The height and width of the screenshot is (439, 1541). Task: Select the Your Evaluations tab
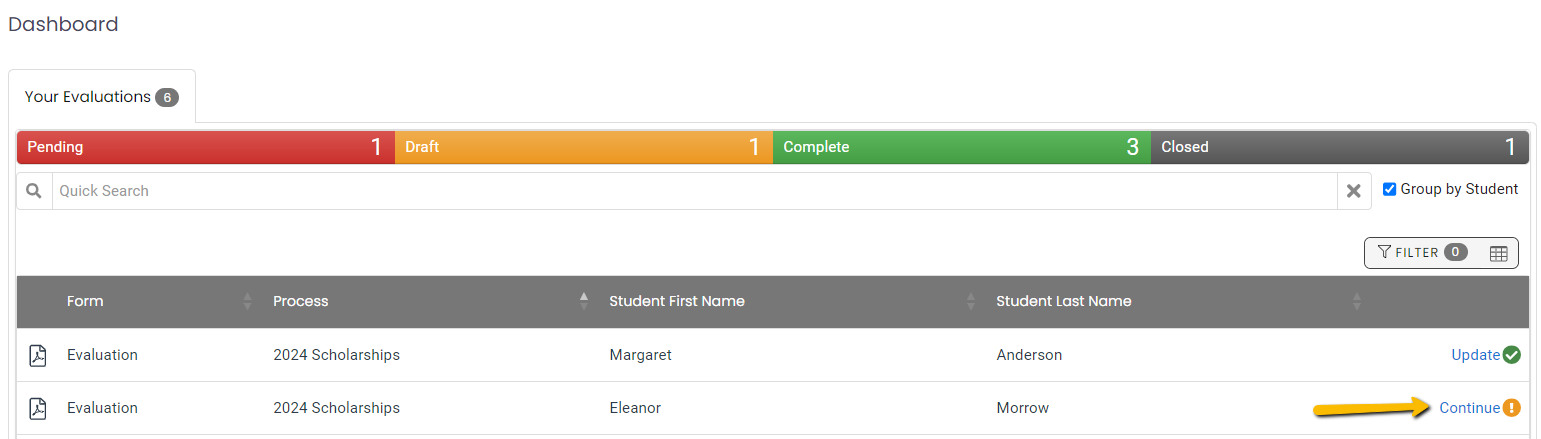101,97
